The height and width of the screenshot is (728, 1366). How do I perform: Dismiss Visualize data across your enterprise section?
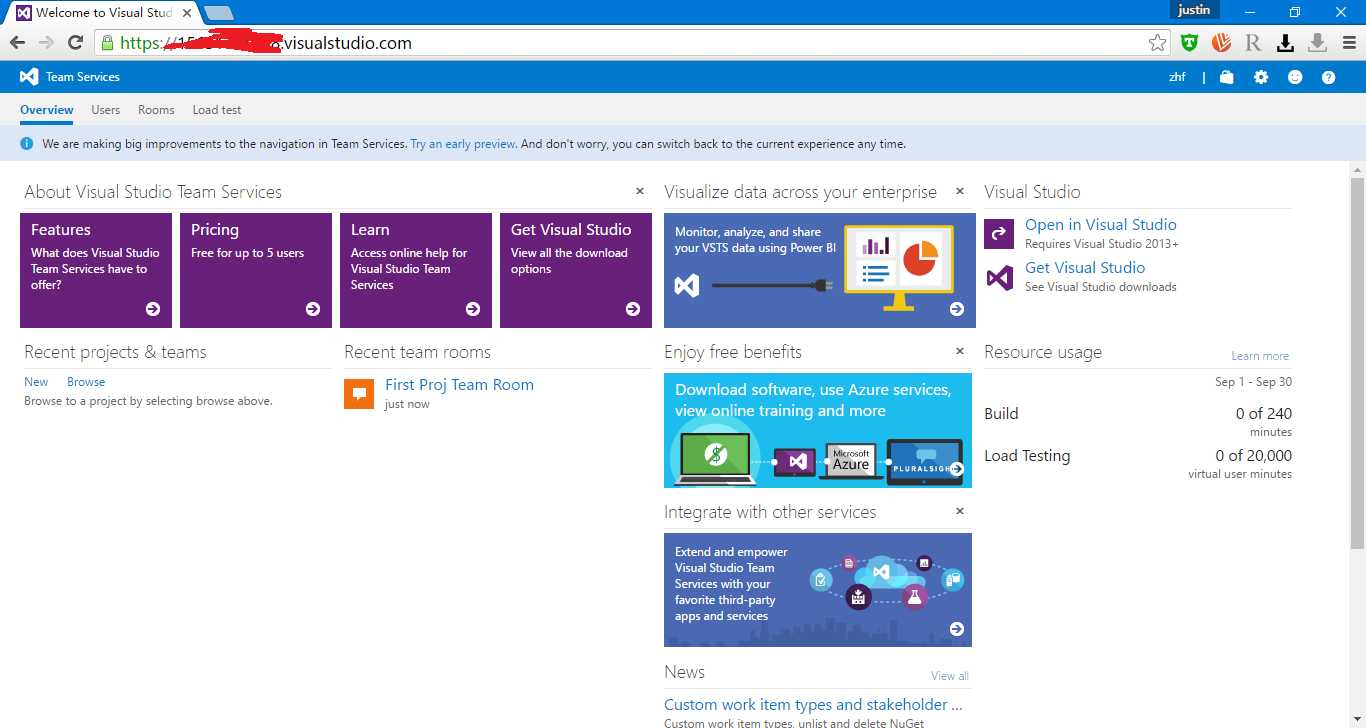click(x=960, y=191)
